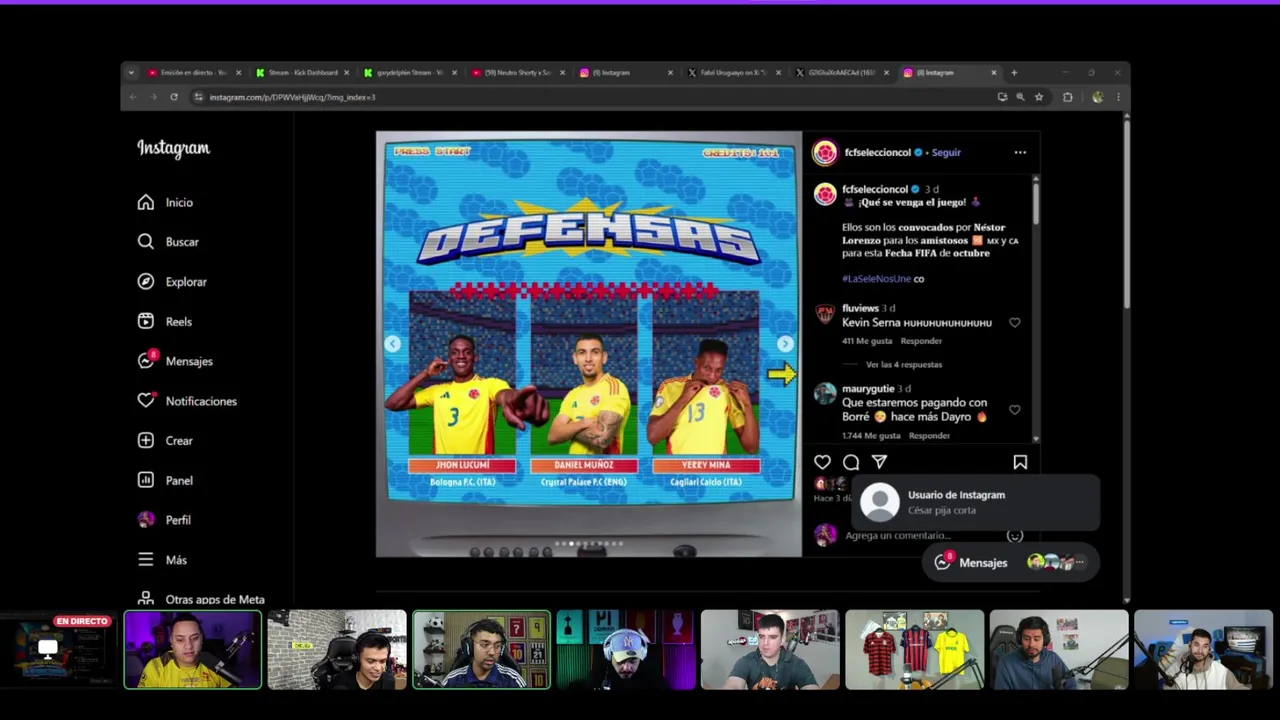
Task: Open the Panel dashboard item
Action: 165,480
